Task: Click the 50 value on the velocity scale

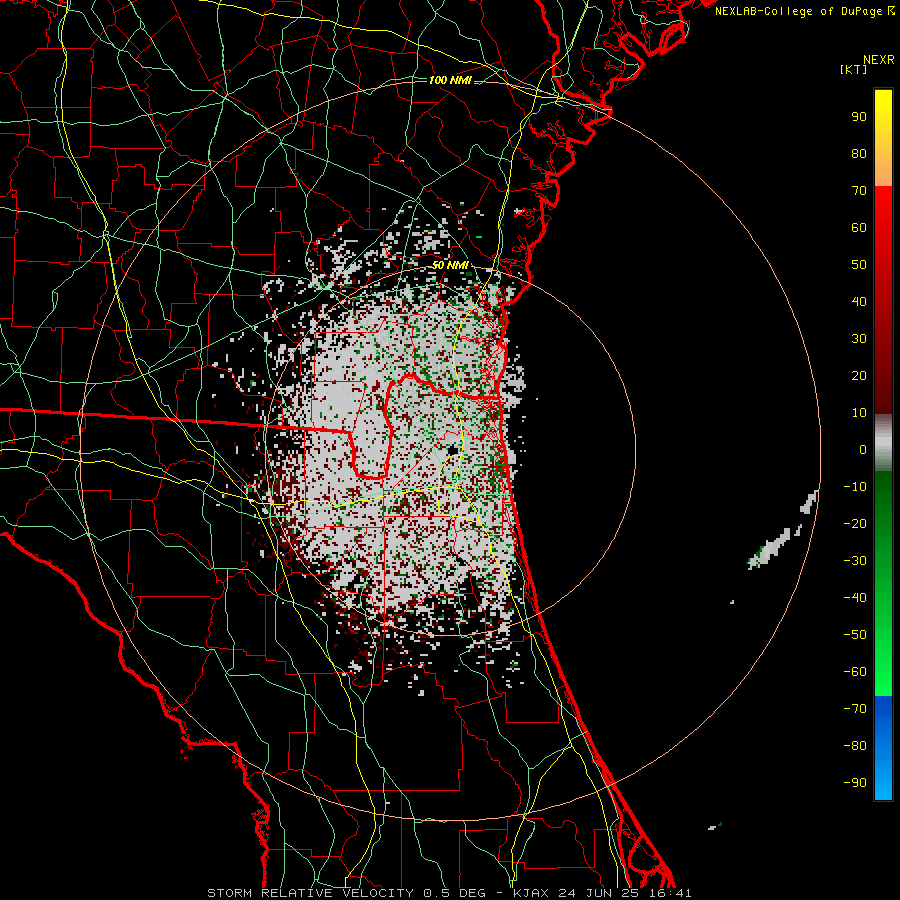Action: [859, 265]
